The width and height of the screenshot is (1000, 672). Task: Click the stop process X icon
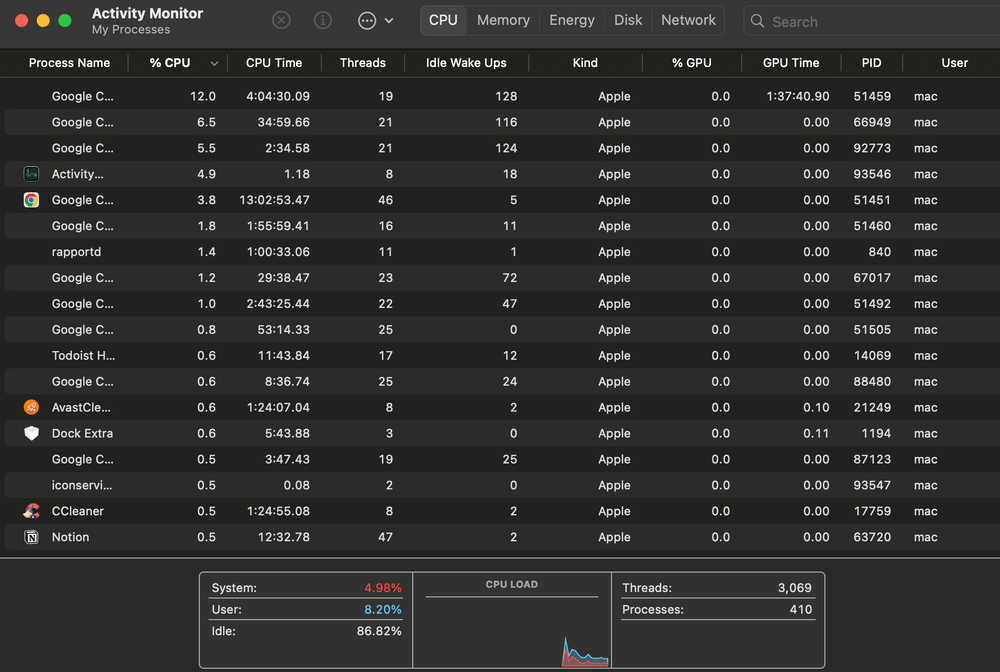[x=282, y=20]
